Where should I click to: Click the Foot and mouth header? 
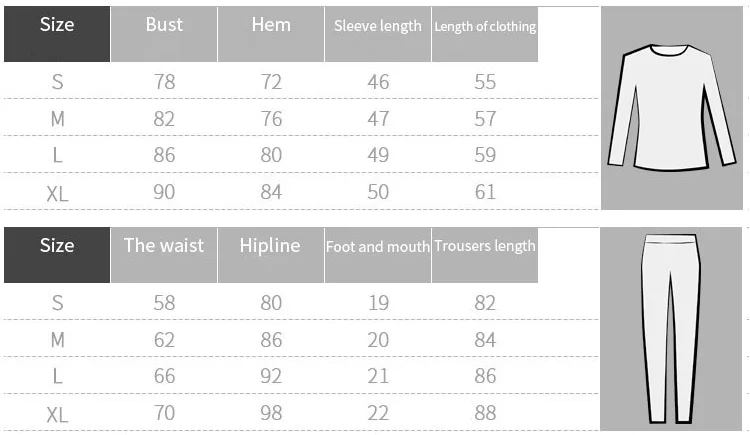click(x=378, y=255)
